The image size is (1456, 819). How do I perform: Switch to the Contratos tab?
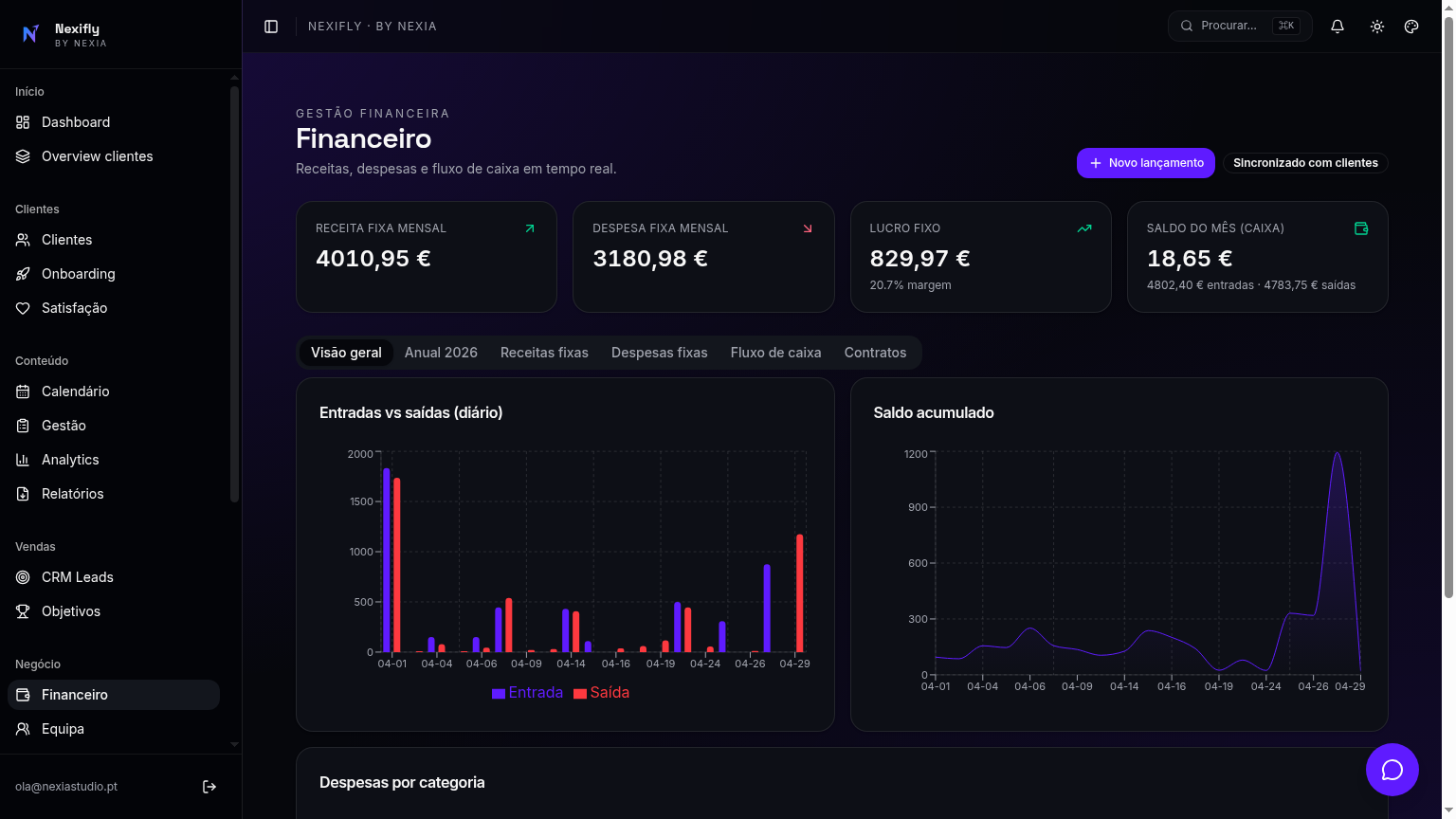[x=875, y=353]
